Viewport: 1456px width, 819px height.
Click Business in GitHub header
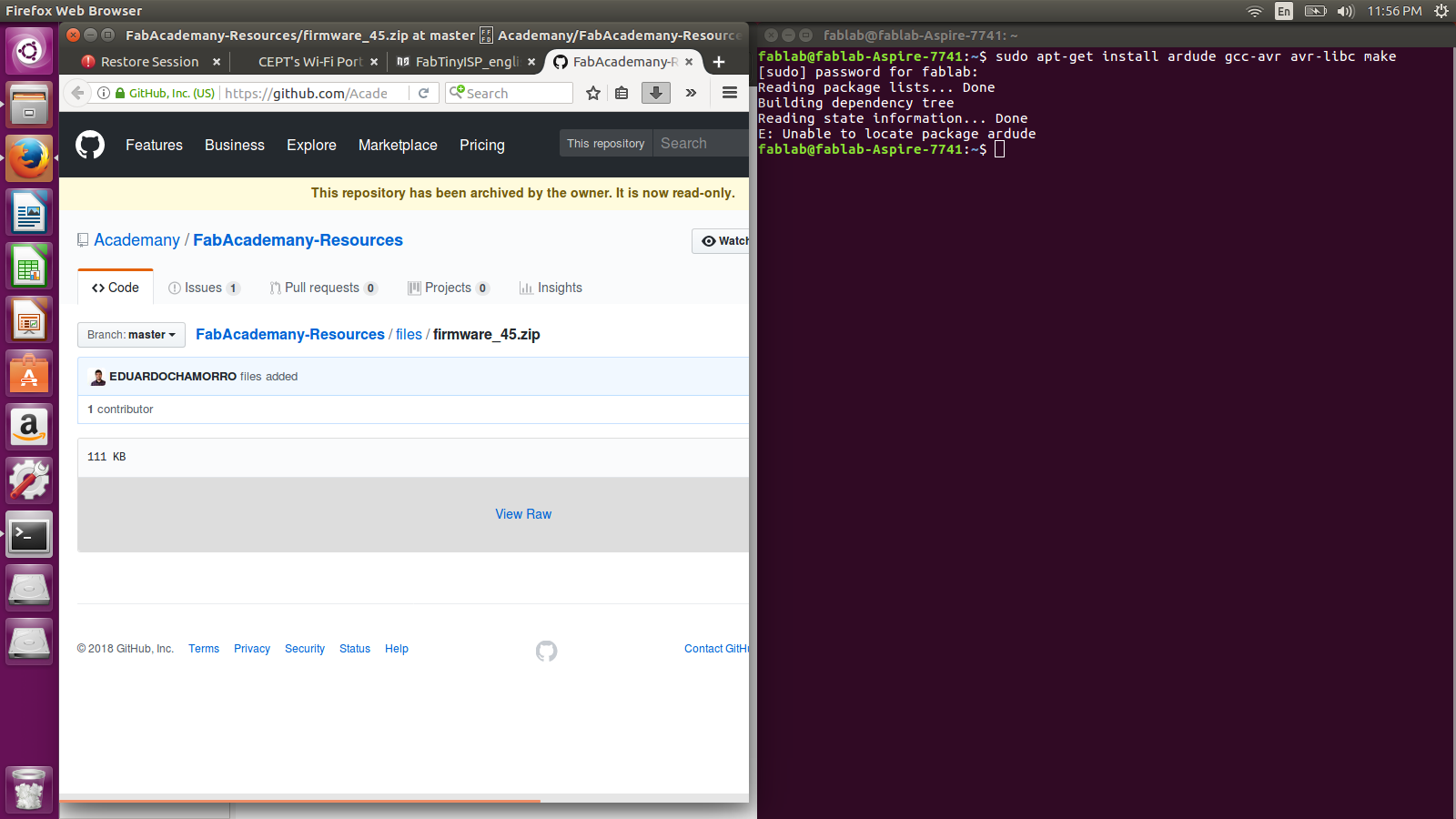[x=235, y=145]
